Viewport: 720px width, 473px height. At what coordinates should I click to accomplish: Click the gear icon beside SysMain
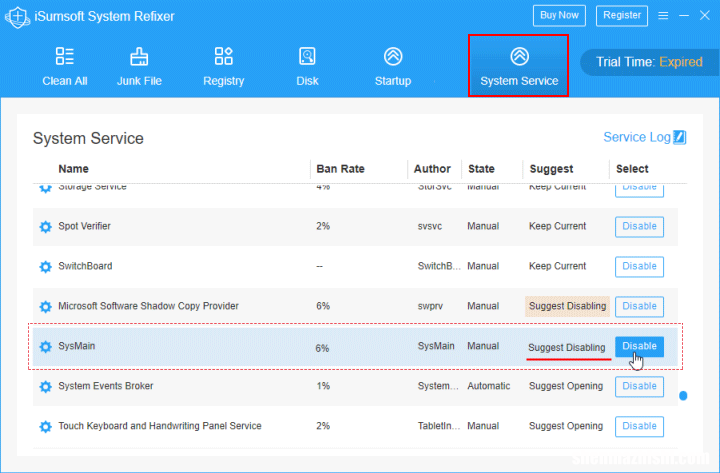pyautogui.click(x=45, y=346)
